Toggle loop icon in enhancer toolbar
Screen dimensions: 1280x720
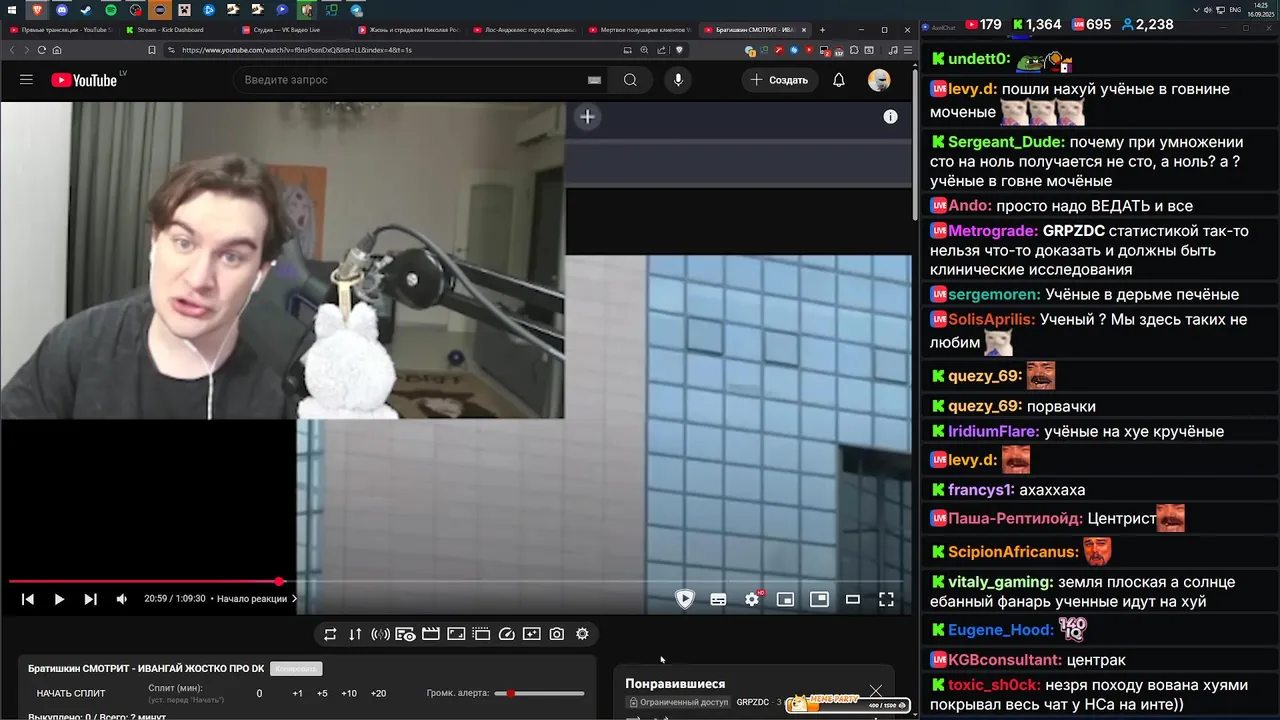(x=330, y=634)
